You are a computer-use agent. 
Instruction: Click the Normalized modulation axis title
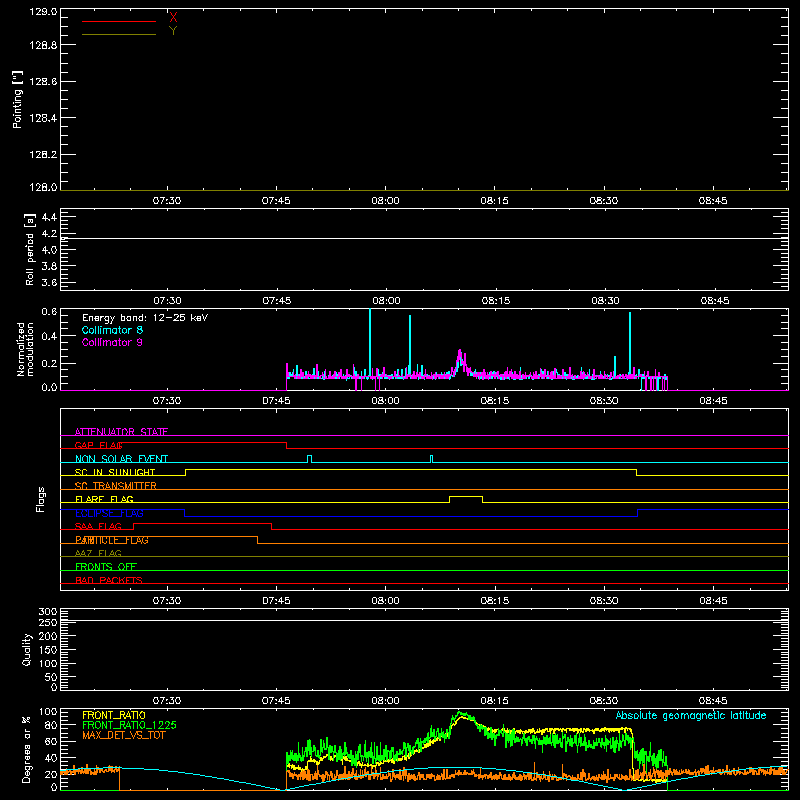pyautogui.click(x=25, y=349)
